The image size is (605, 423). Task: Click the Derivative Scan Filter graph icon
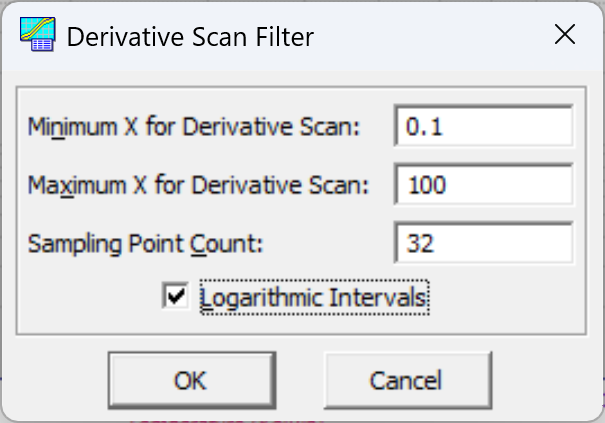click(37, 34)
